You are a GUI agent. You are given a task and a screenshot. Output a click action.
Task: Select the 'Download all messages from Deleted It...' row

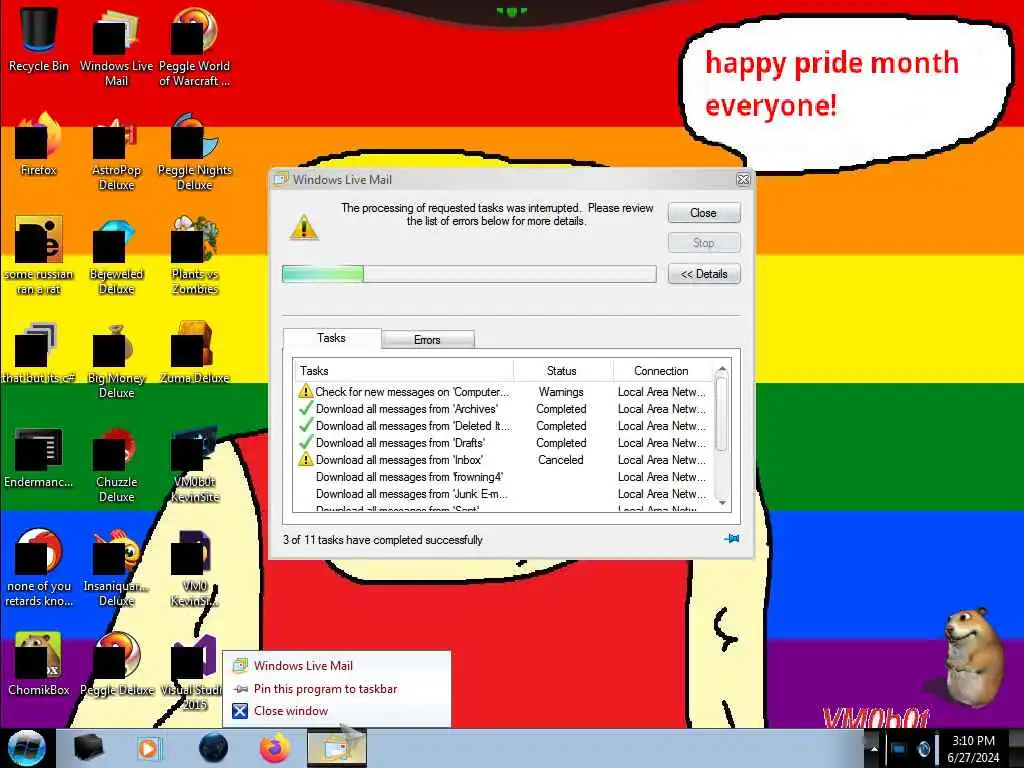pos(503,426)
